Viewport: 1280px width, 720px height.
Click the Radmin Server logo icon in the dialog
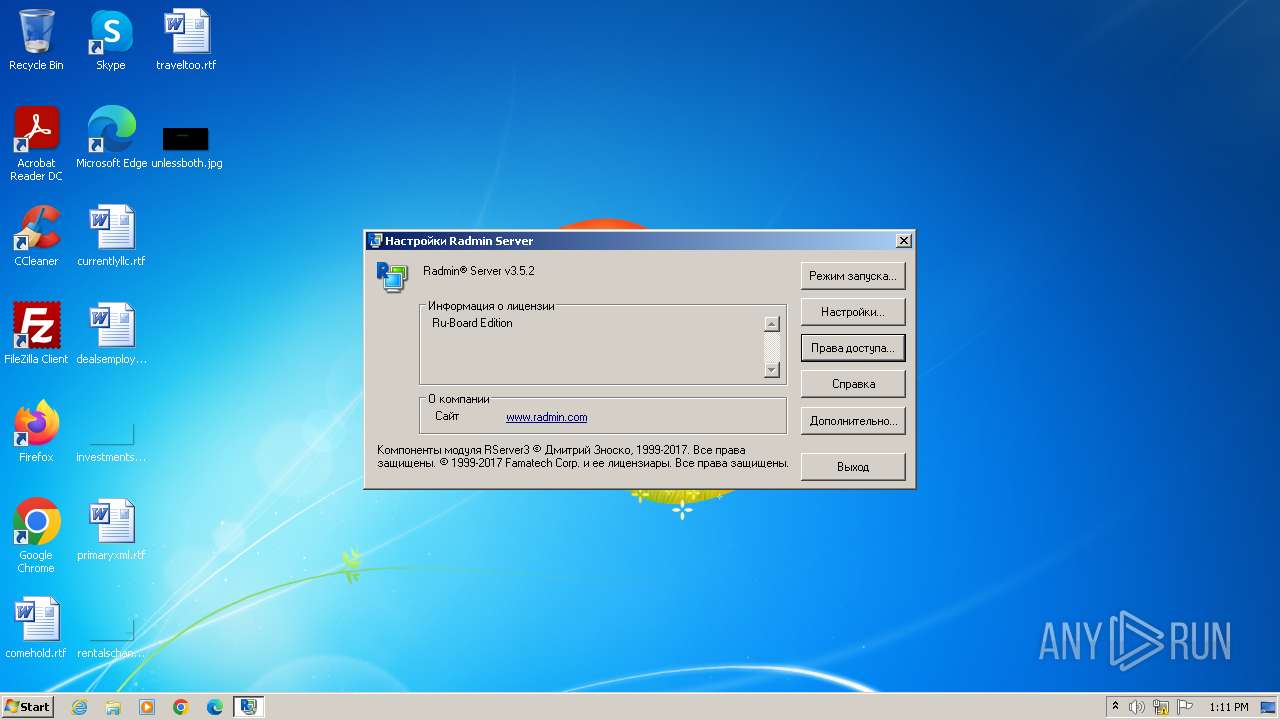(x=392, y=277)
